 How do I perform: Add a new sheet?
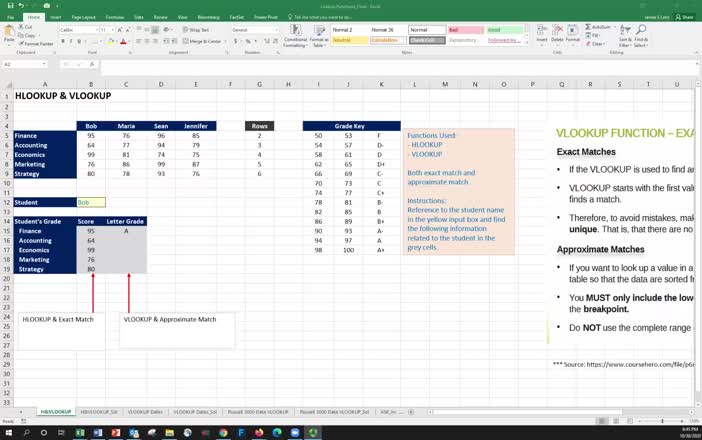[411, 412]
